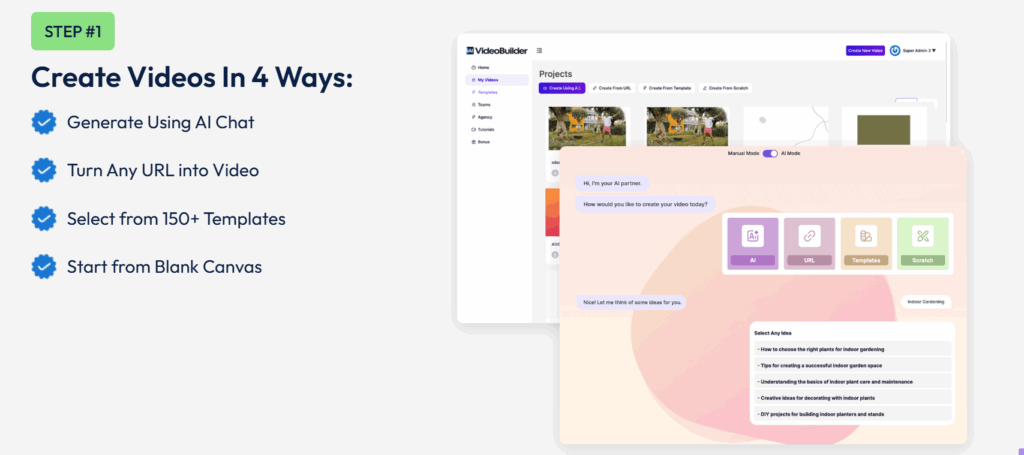Click the VideoBuilder logo
Viewport: 1024px width, 455px height.
pyautogui.click(x=496, y=50)
